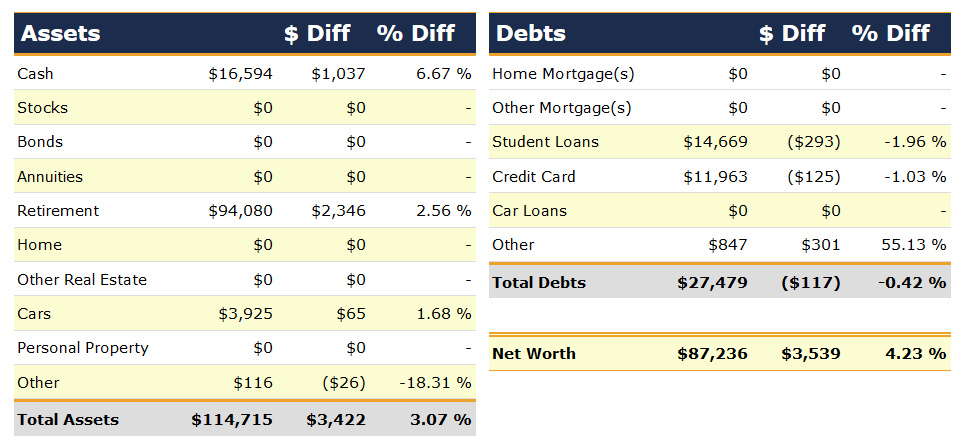
Task: Click the Total Debts value $27,479
Action: tap(712, 283)
